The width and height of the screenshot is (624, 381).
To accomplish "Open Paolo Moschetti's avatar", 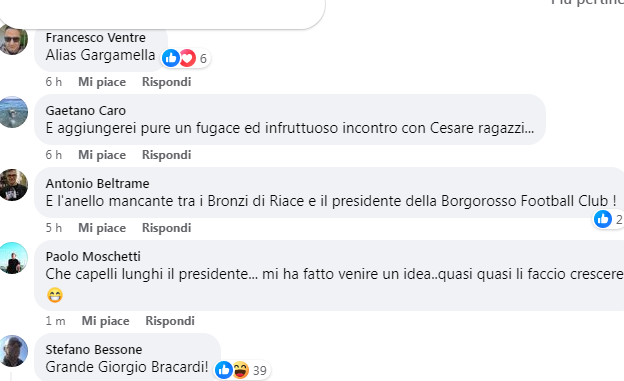I will (13, 258).
